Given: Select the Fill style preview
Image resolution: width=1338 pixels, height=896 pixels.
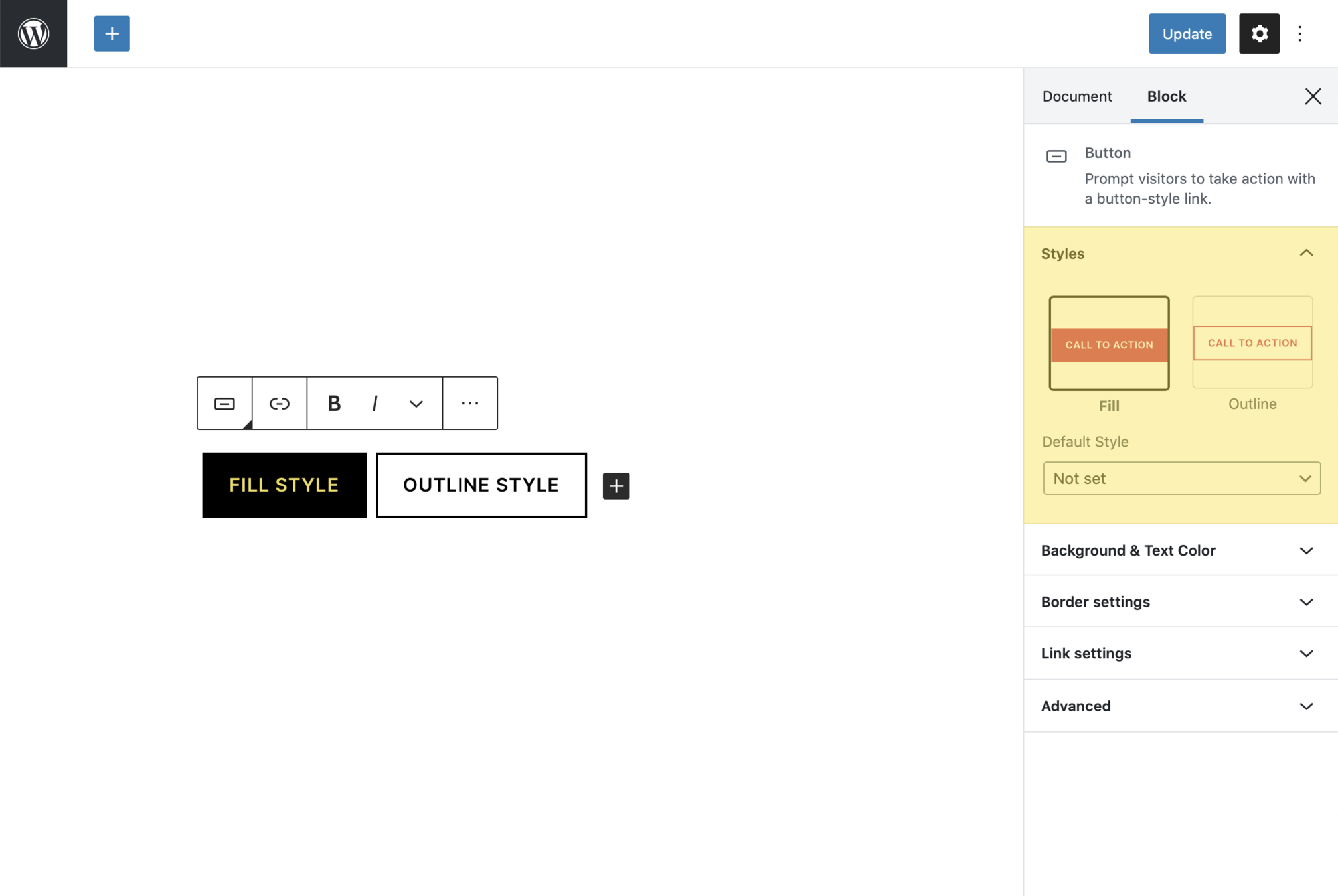Looking at the screenshot, I should pyautogui.click(x=1108, y=343).
